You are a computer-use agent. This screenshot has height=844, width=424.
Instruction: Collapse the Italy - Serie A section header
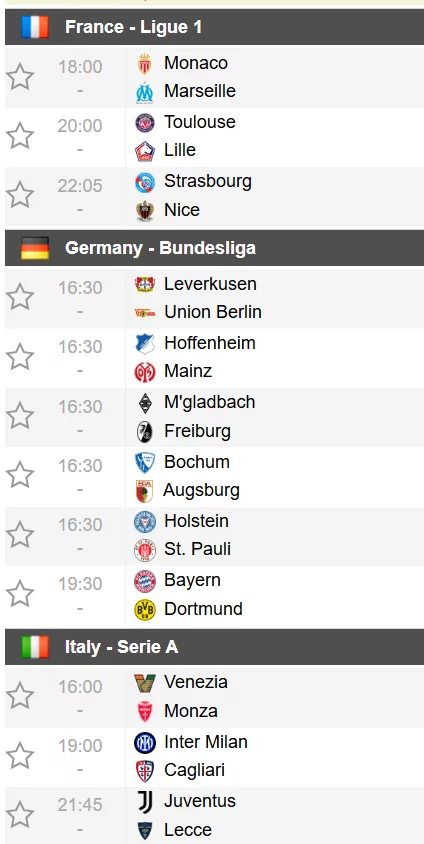point(214,646)
